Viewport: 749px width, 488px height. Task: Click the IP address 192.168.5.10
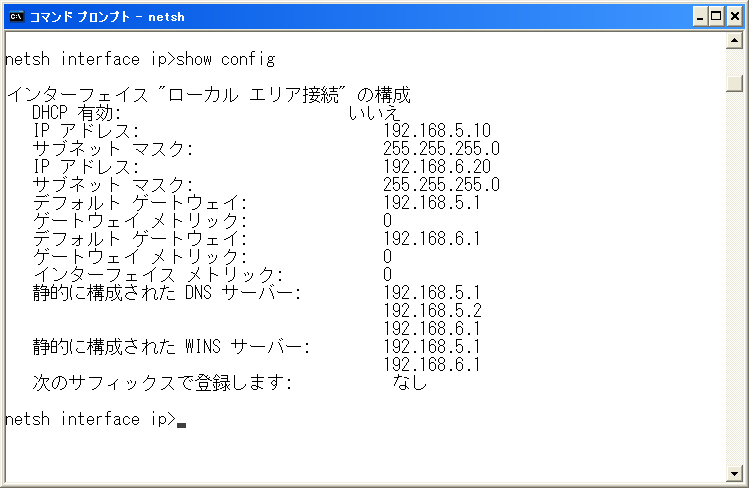[x=437, y=130]
